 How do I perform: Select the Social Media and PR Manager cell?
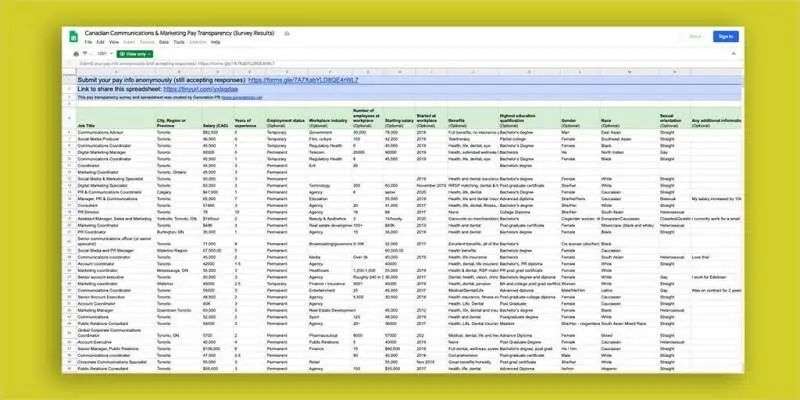click(x=116, y=251)
